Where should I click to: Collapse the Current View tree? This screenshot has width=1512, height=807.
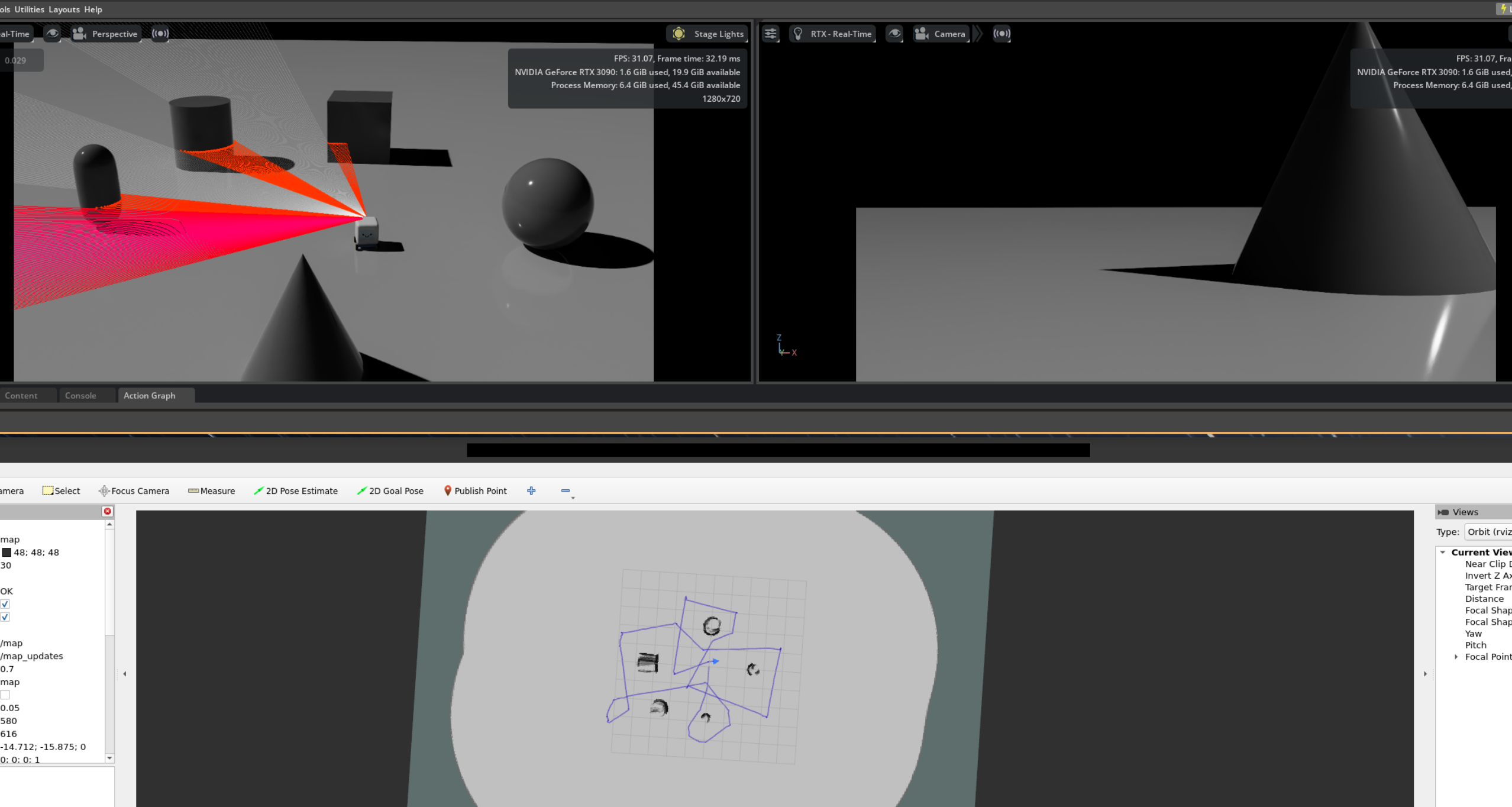point(1443,552)
